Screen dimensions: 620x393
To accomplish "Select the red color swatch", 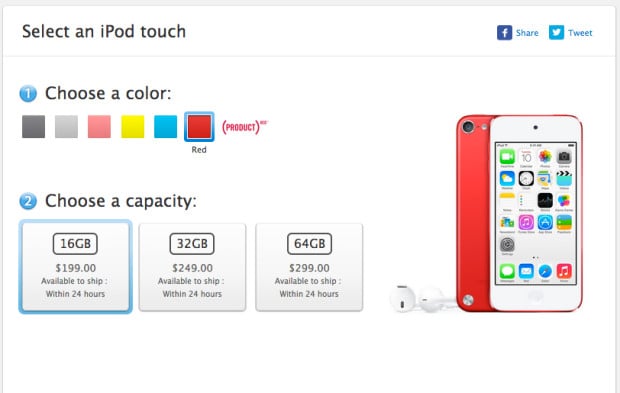I will (199, 127).
